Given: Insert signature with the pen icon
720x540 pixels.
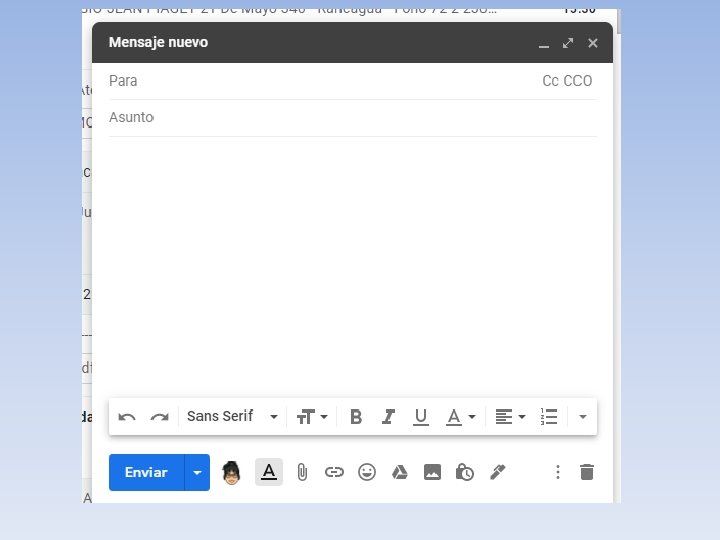Looking at the screenshot, I should point(498,472).
